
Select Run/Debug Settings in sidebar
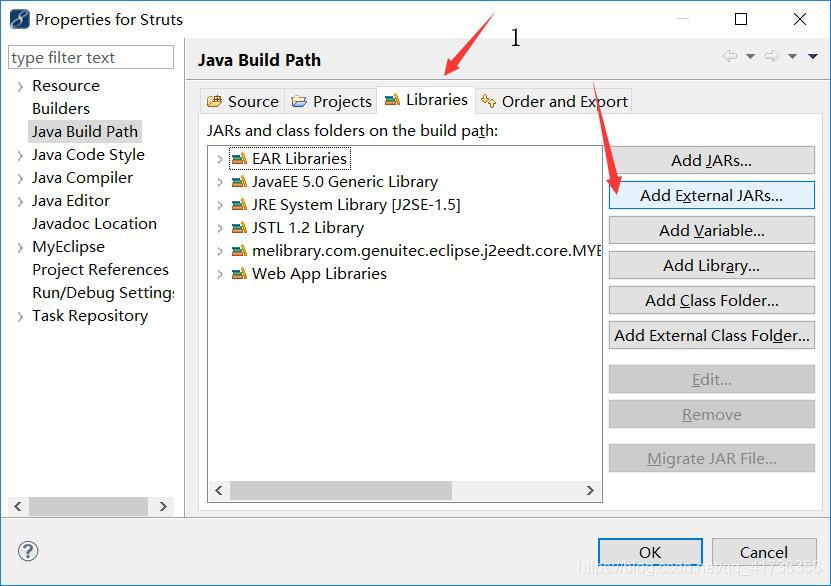pyautogui.click(x=103, y=292)
